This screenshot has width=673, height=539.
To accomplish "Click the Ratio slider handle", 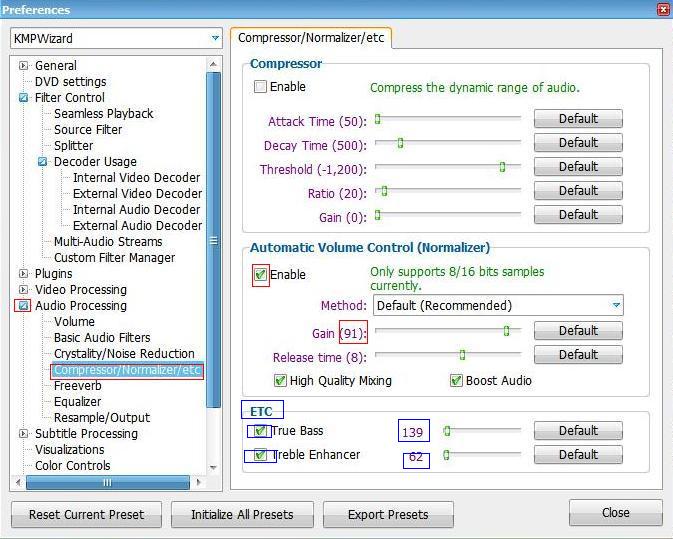I will [x=384, y=191].
